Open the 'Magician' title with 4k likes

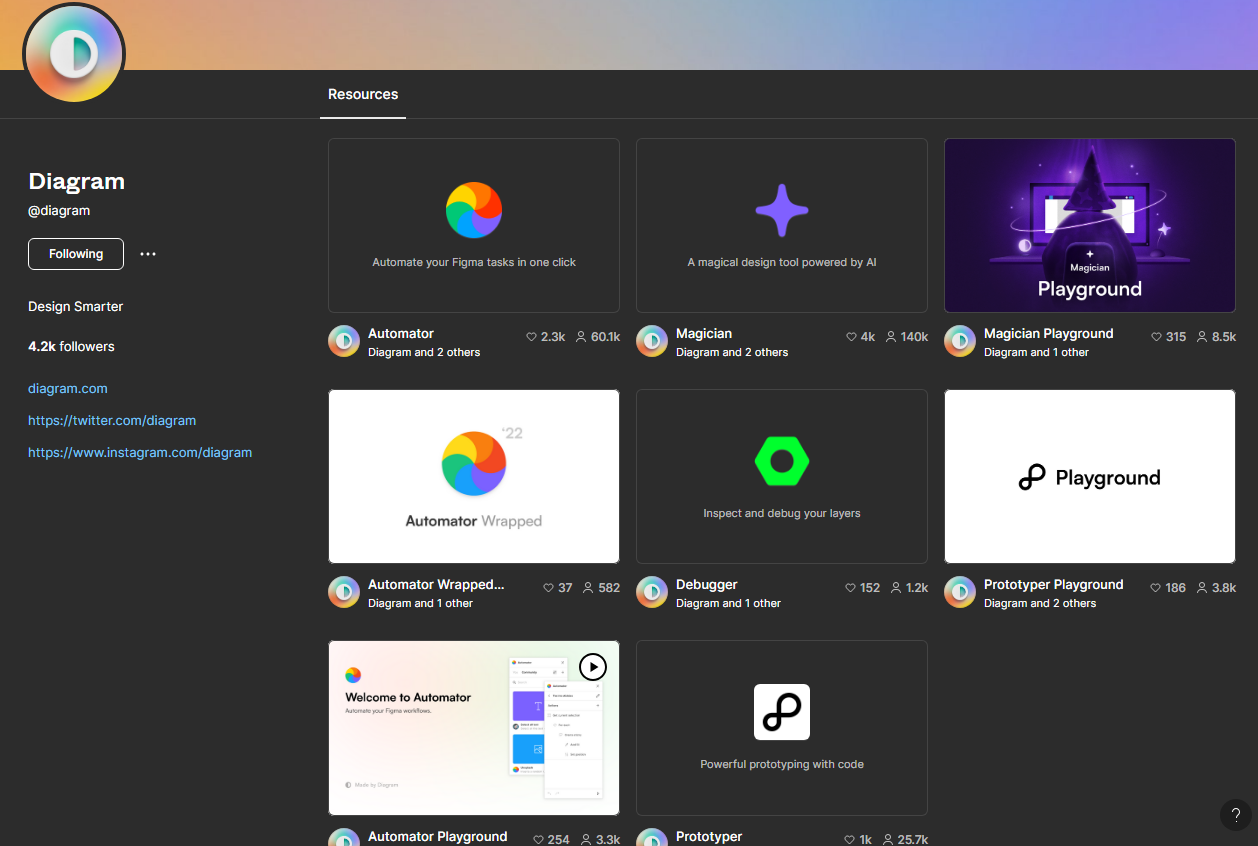click(x=704, y=333)
